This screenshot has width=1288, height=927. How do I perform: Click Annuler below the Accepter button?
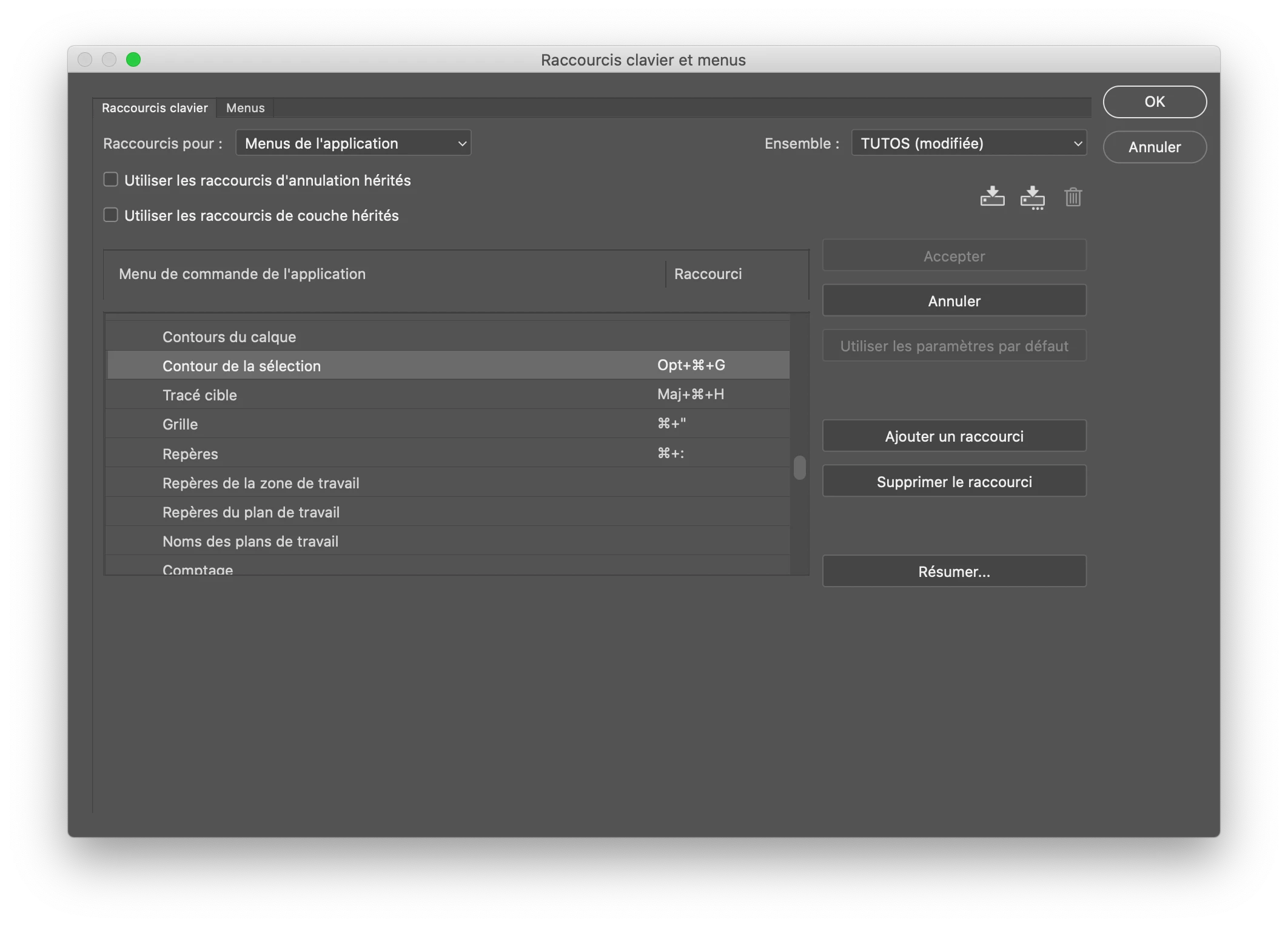[954, 301]
